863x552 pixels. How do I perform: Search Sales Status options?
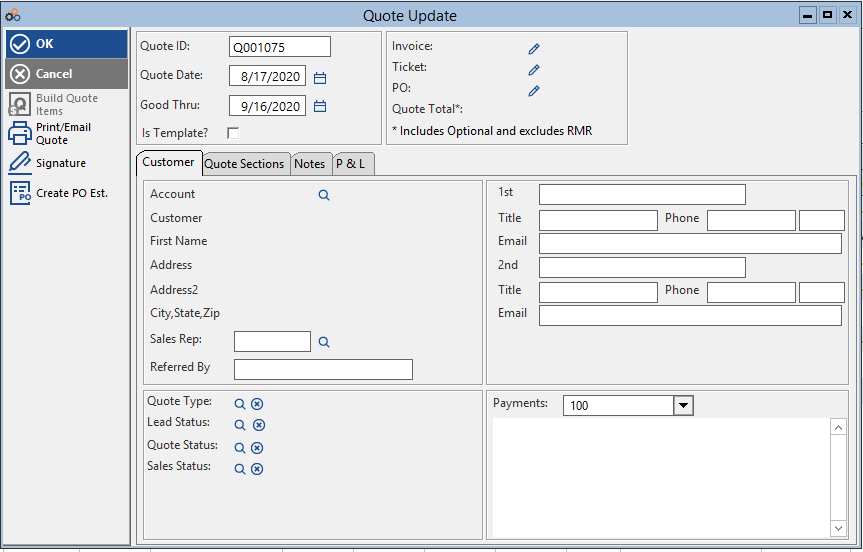click(x=240, y=469)
